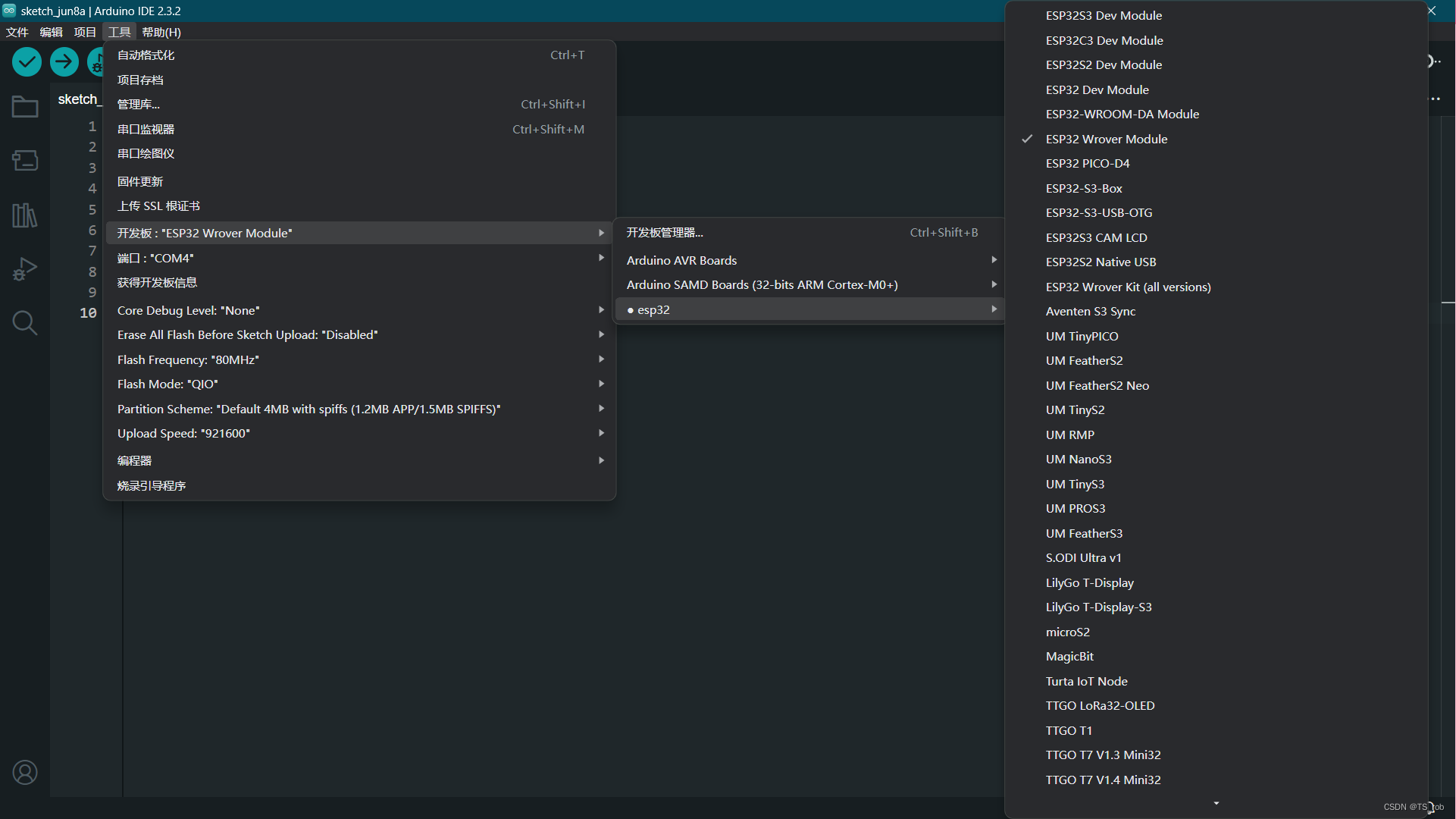Open the Sketchbook folder sidebar icon
1456x819 pixels.
[25, 107]
